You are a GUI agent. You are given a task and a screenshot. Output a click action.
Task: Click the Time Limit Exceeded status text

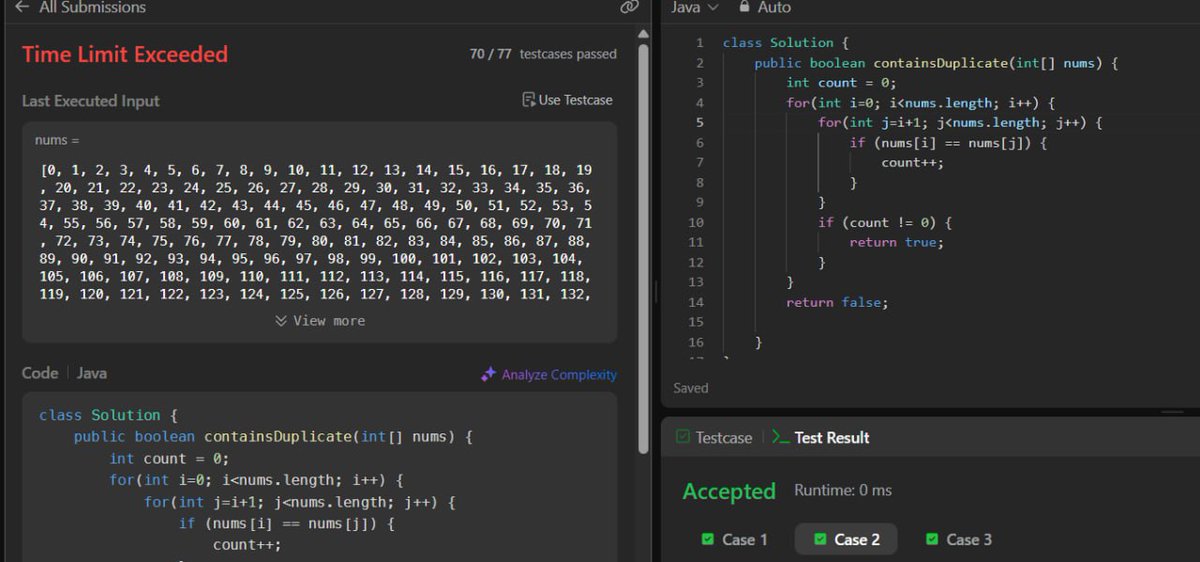tap(125, 54)
